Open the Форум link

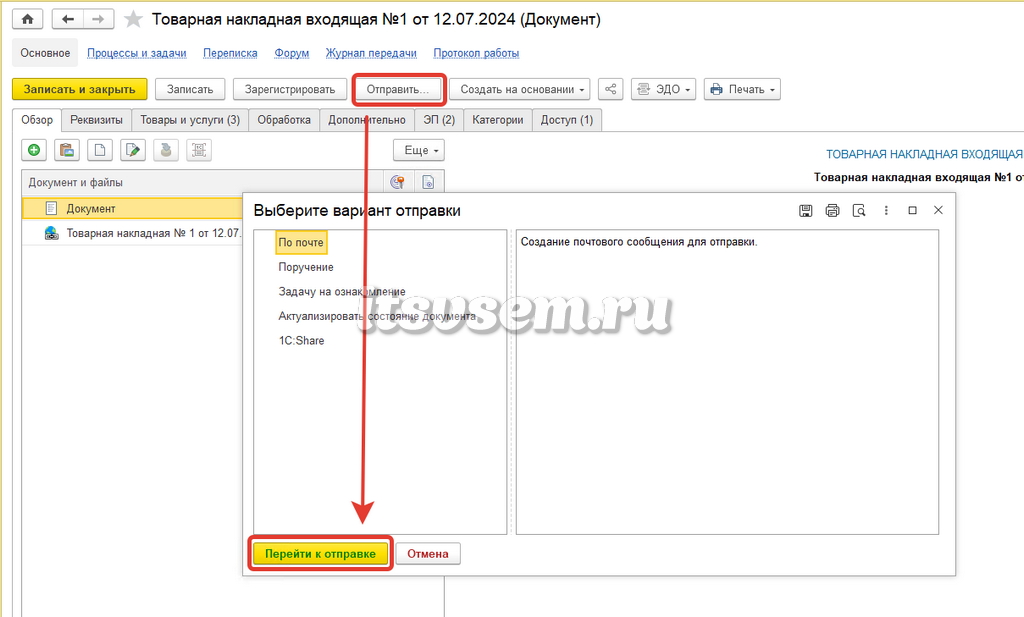[x=291, y=54]
